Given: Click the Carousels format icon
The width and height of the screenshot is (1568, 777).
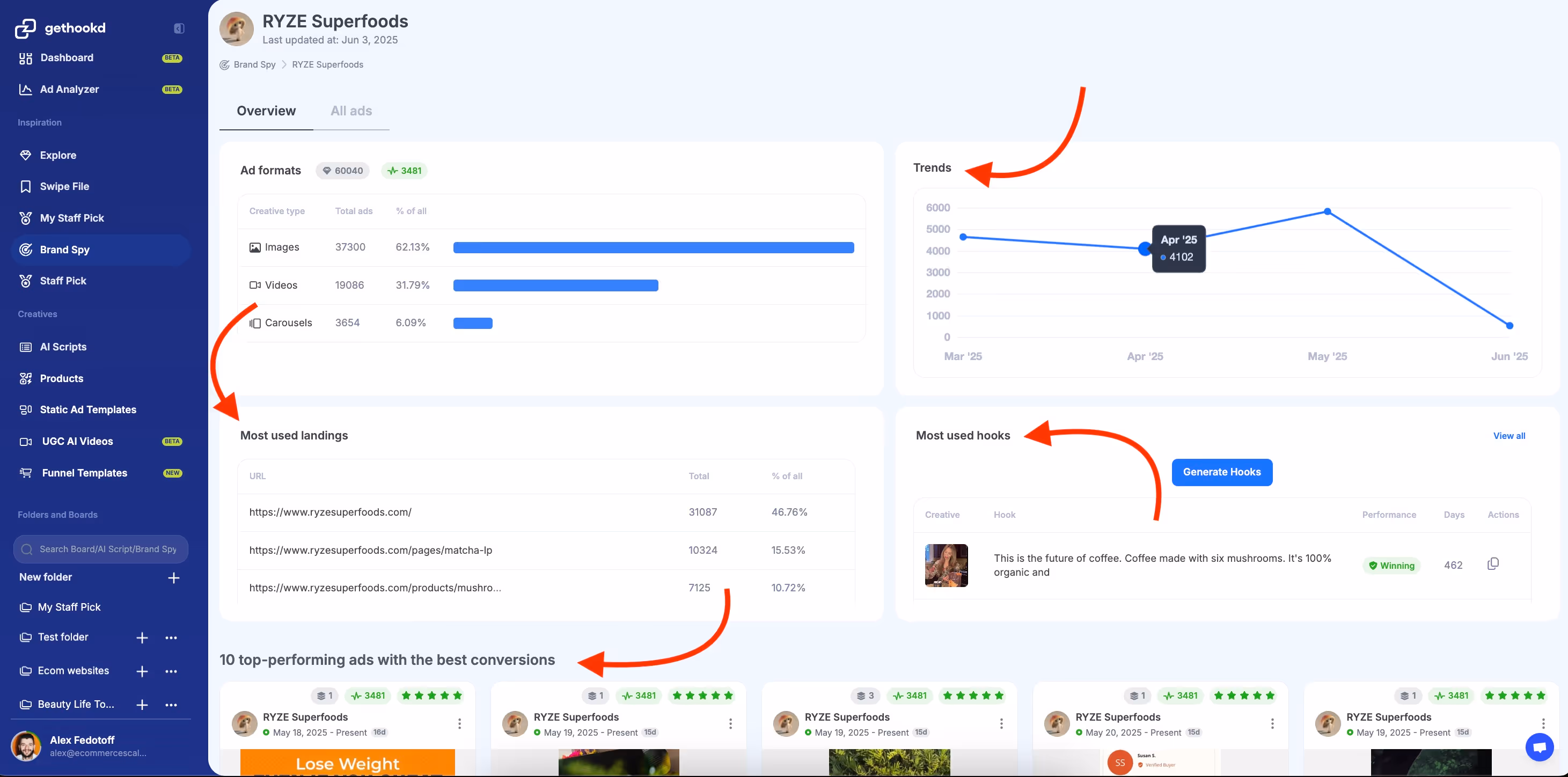Looking at the screenshot, I should click(255, 323).
